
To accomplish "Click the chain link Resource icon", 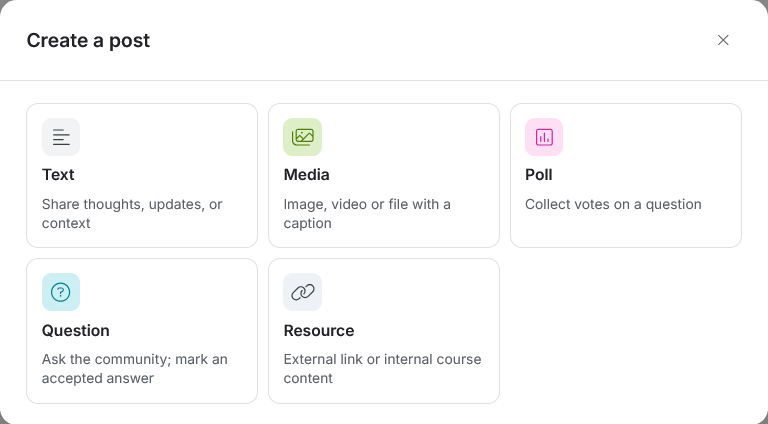I will point(303,292).
